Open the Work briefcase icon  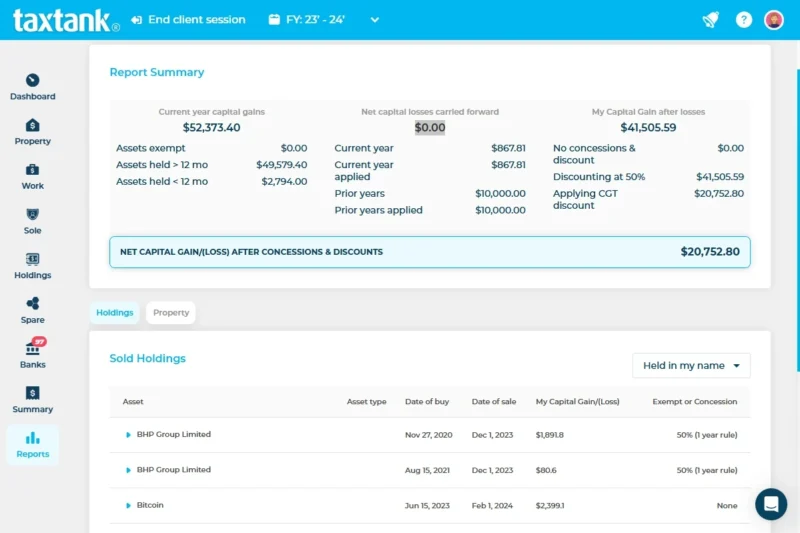click(x=33, y=170)
